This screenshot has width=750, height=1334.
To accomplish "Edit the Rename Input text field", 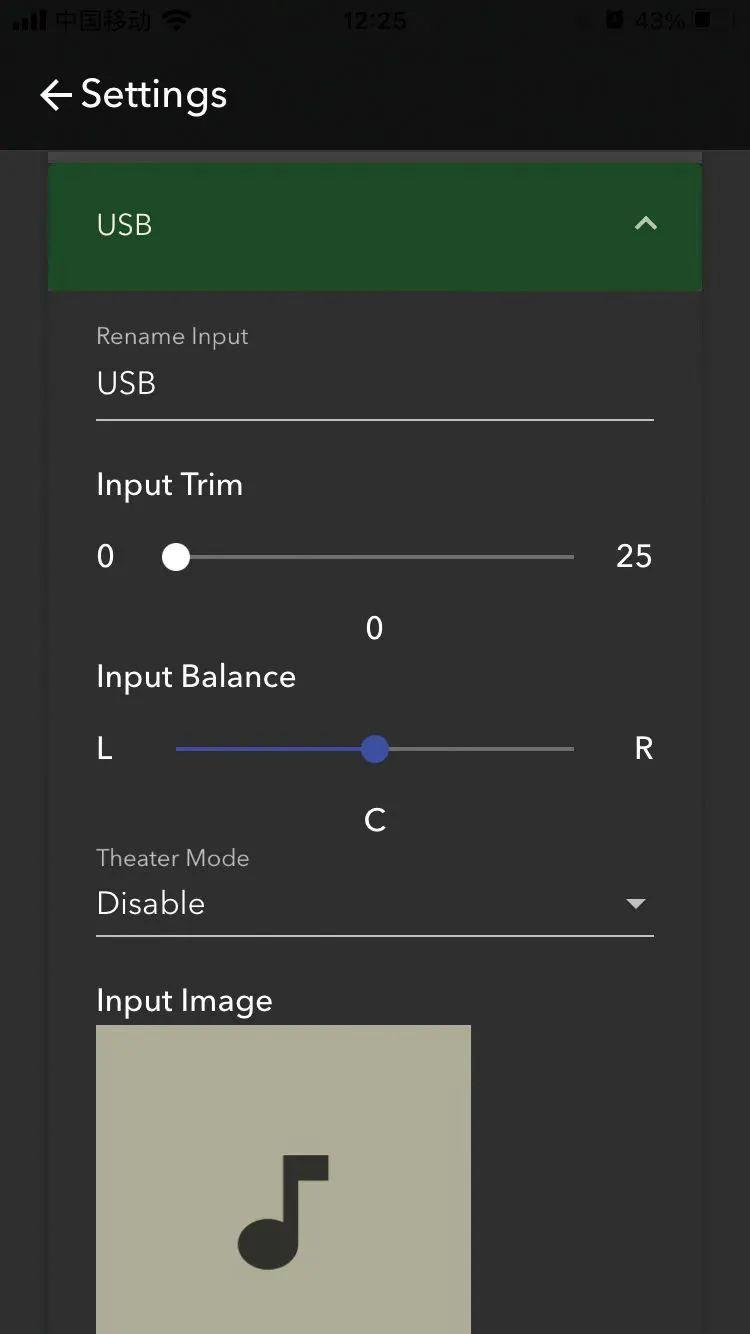I will (x=374, y=384).
